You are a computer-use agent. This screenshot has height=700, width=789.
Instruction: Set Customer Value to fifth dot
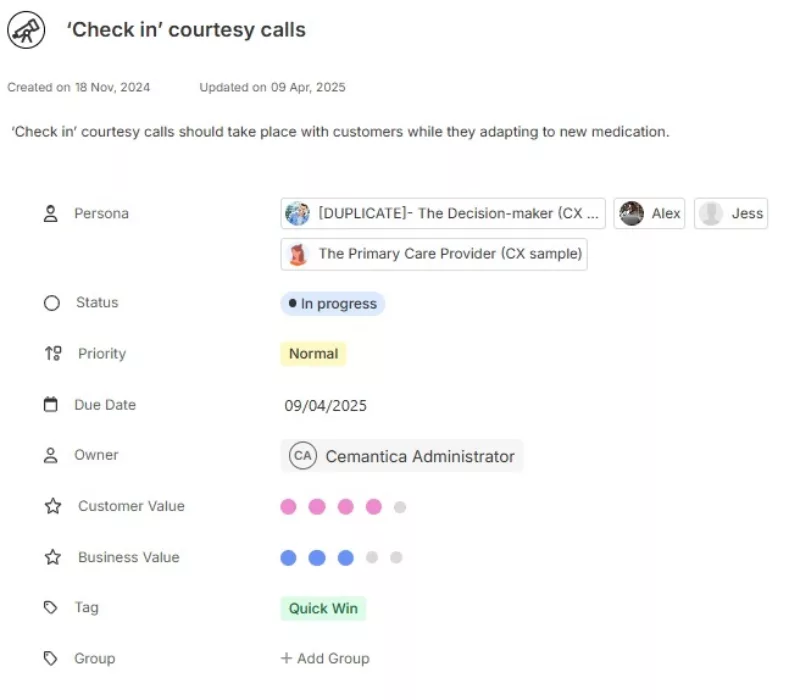coord(400,507)
